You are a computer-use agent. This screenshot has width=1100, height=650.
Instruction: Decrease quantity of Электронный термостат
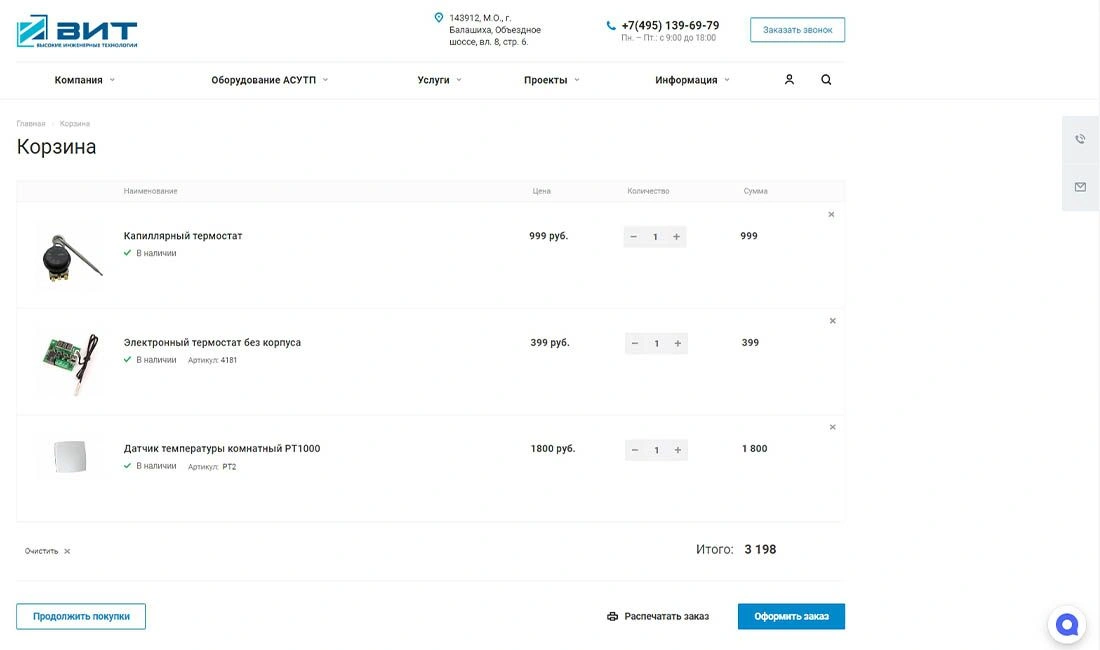(635, 343)
